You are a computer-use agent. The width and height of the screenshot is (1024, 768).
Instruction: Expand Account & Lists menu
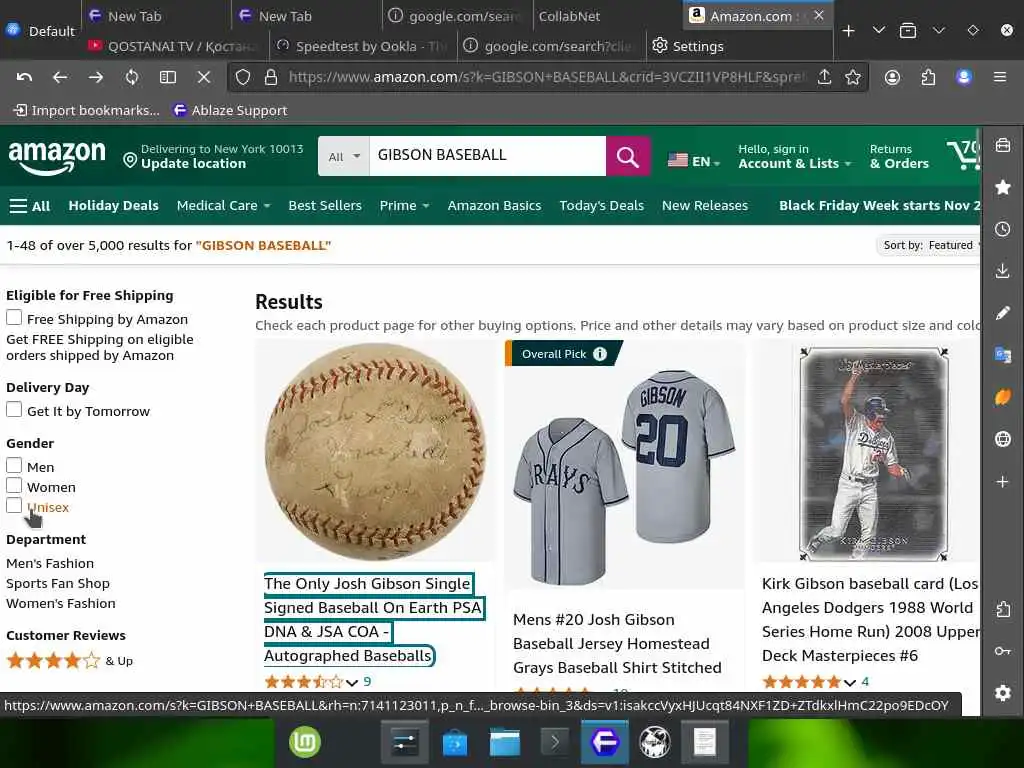[x=795, y=157]
